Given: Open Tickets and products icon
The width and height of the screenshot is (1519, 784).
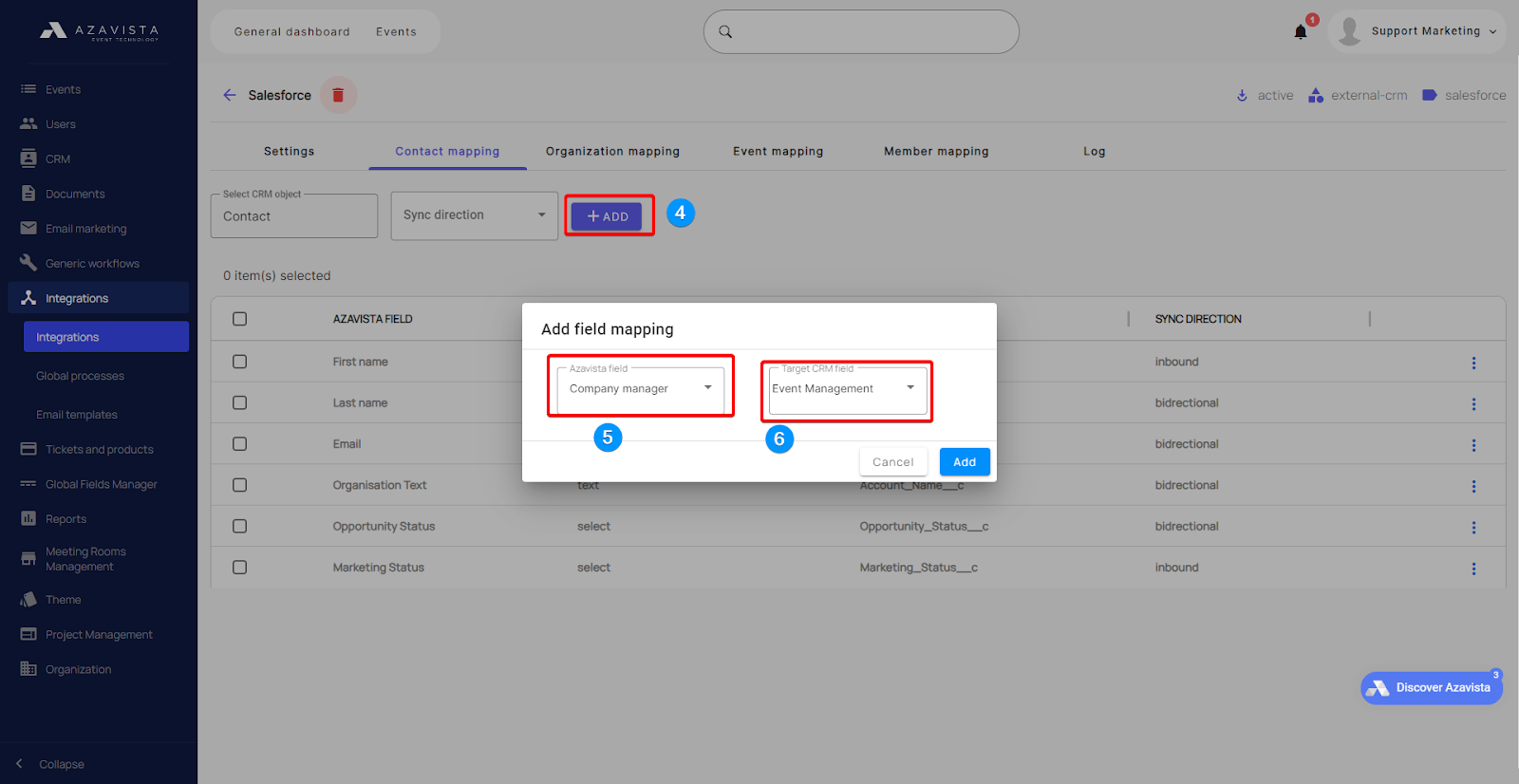Looking at the screenshot, I should click(28, 449).
